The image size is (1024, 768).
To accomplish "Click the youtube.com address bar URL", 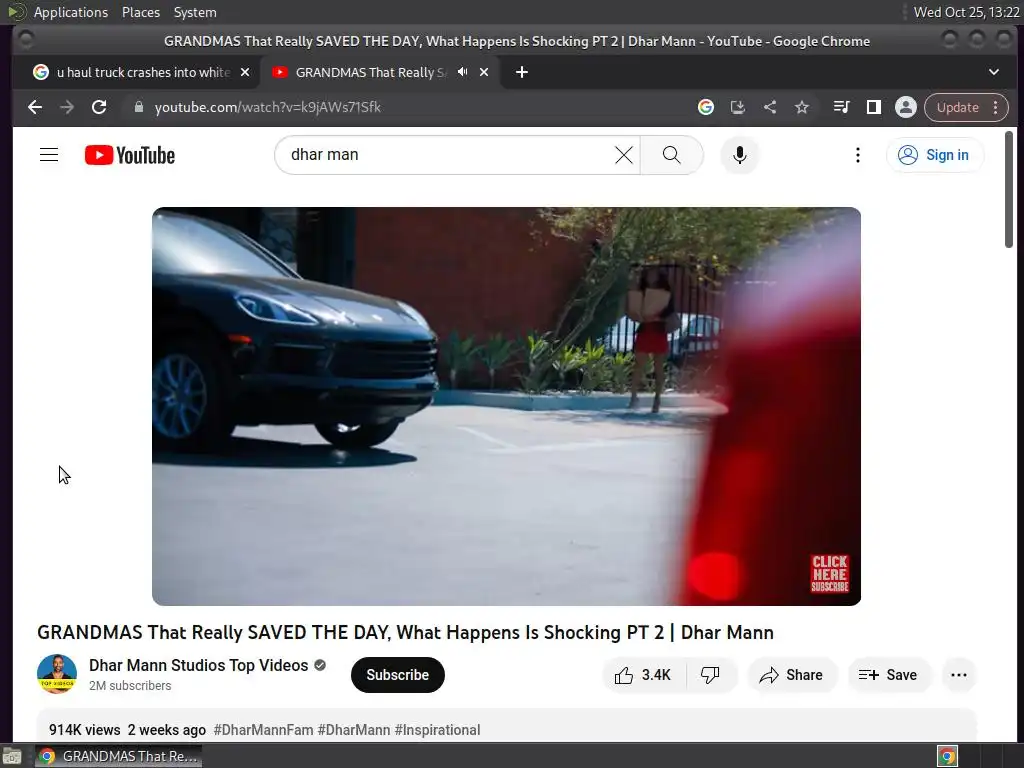I will pos(268,107).
